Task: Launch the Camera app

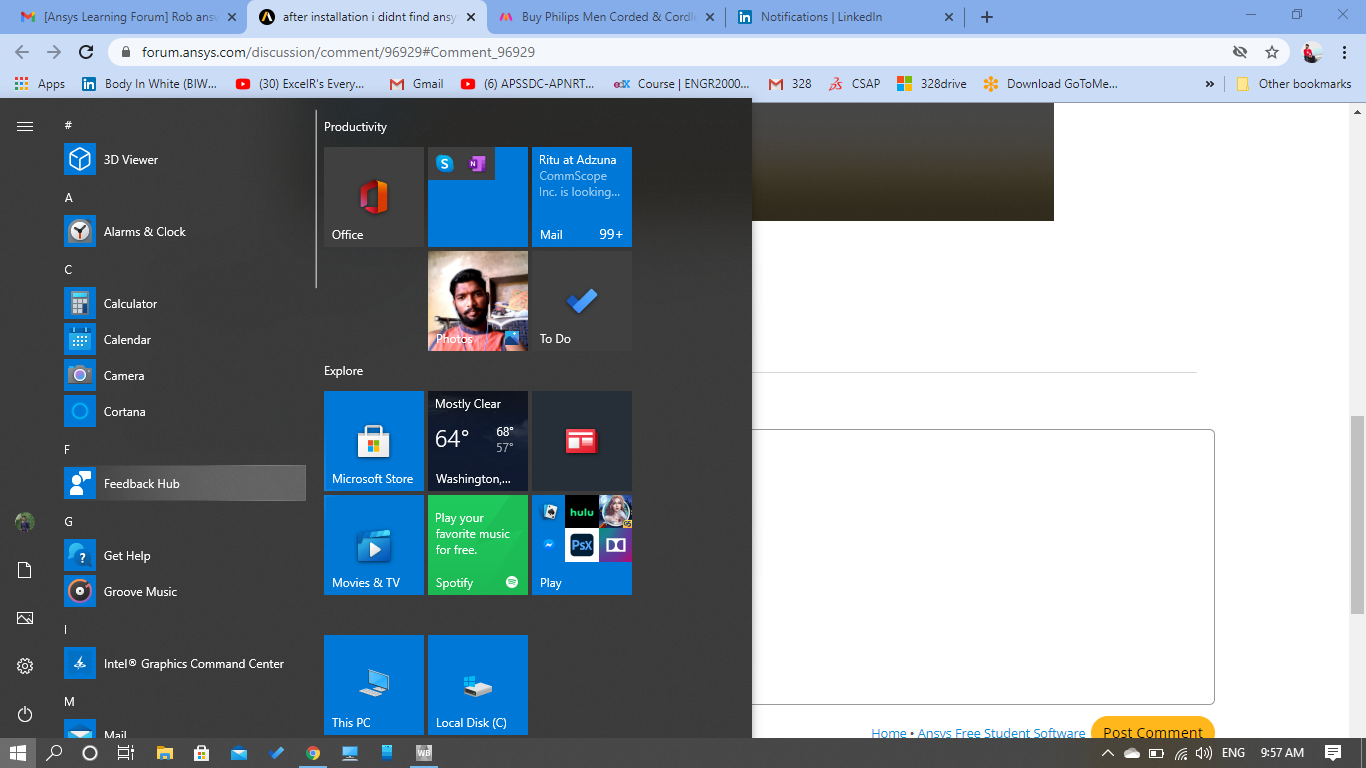Action: pos(185,376)
